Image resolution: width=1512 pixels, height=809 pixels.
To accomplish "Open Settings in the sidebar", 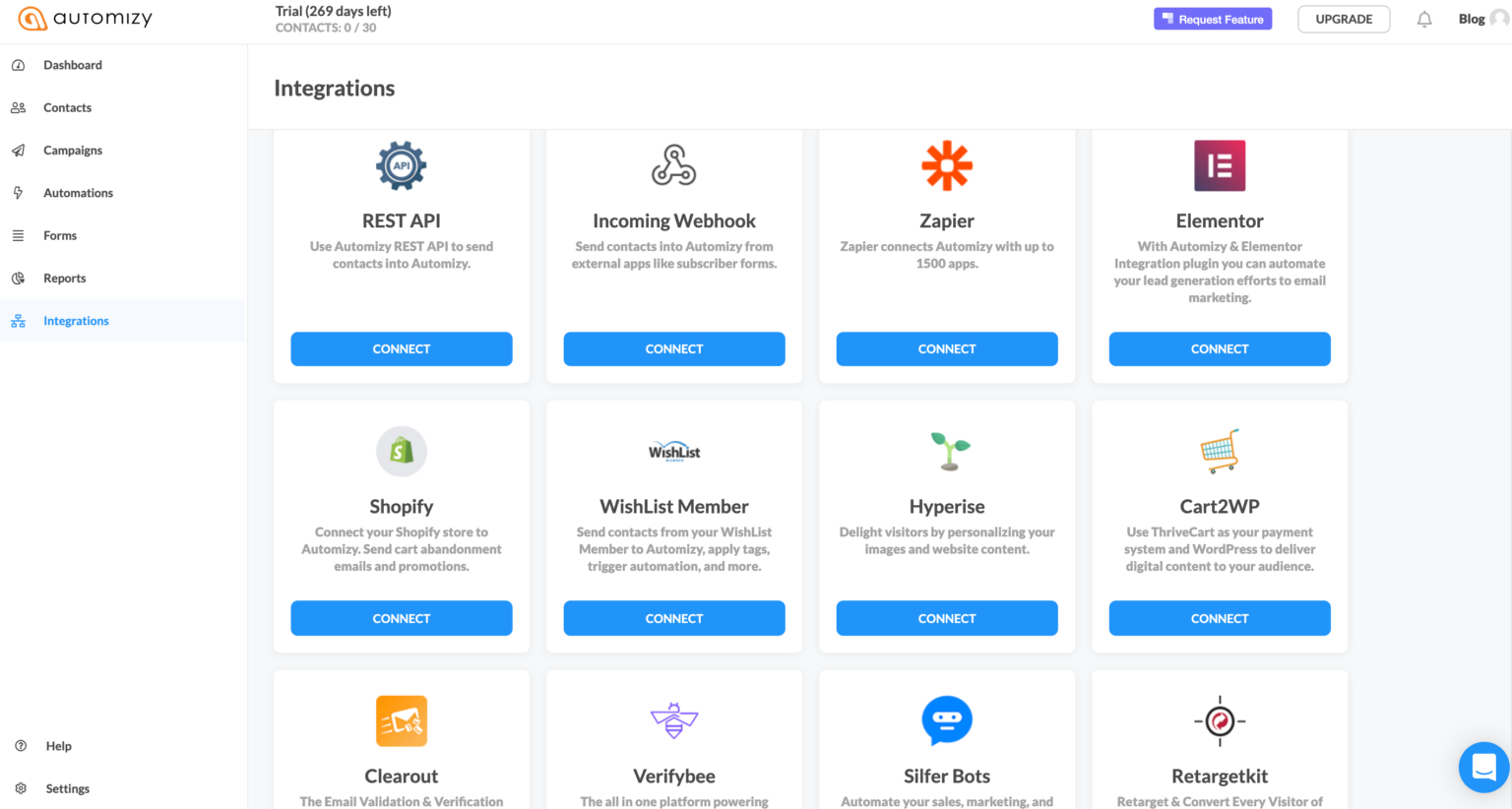I will 67,788.
